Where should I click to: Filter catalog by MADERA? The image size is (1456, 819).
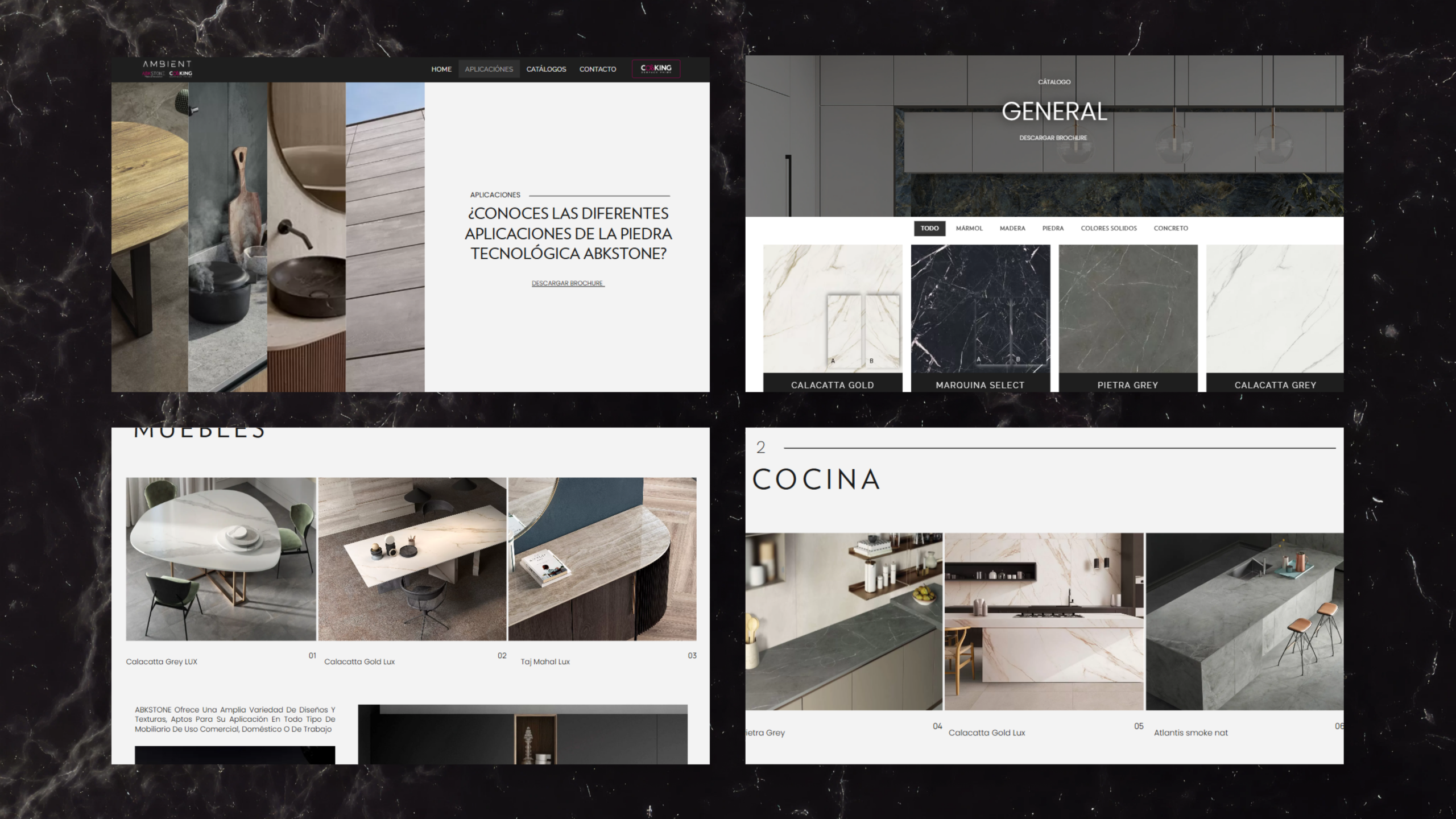pyautogui.click(x=1012, y=229)
